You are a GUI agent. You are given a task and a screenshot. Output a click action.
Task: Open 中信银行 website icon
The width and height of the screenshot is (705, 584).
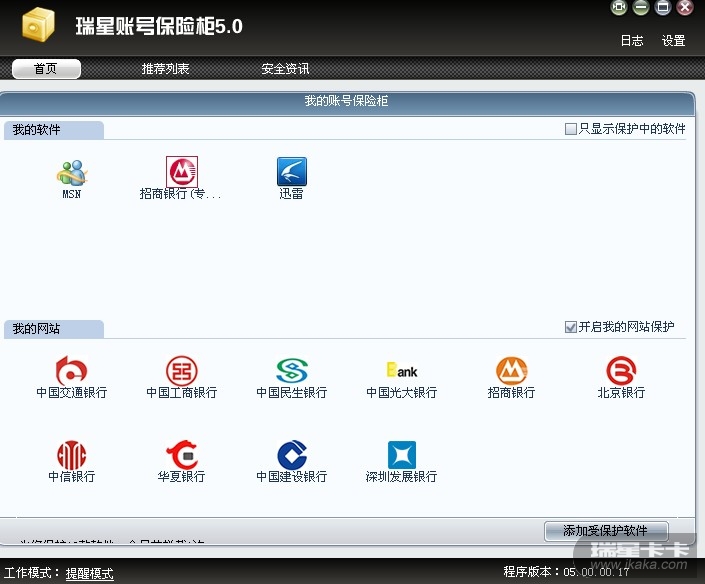pyautogui.click(x=71, y=455)
